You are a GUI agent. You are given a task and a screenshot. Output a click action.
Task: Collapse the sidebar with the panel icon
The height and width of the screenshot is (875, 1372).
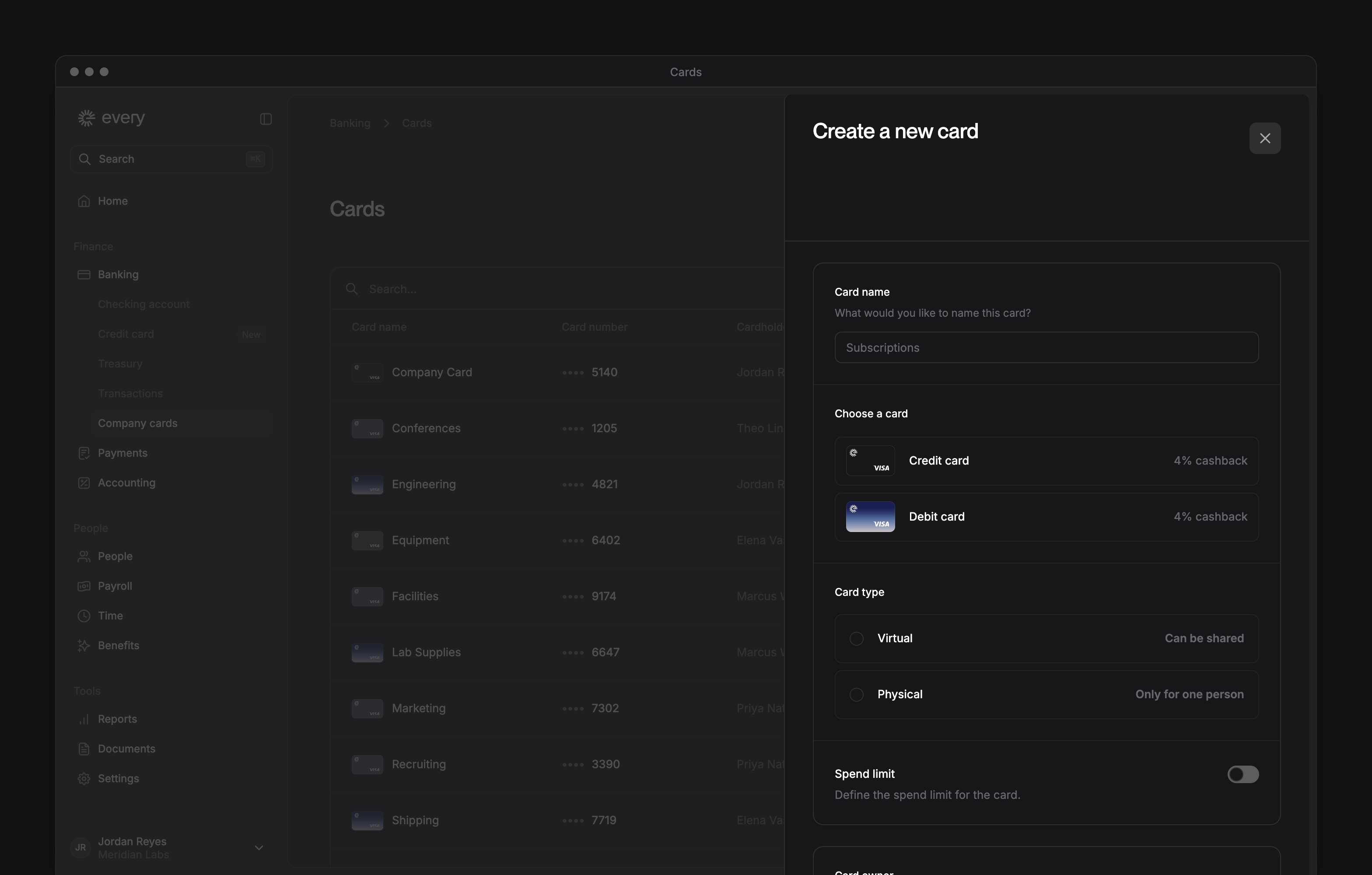(266, 119)
